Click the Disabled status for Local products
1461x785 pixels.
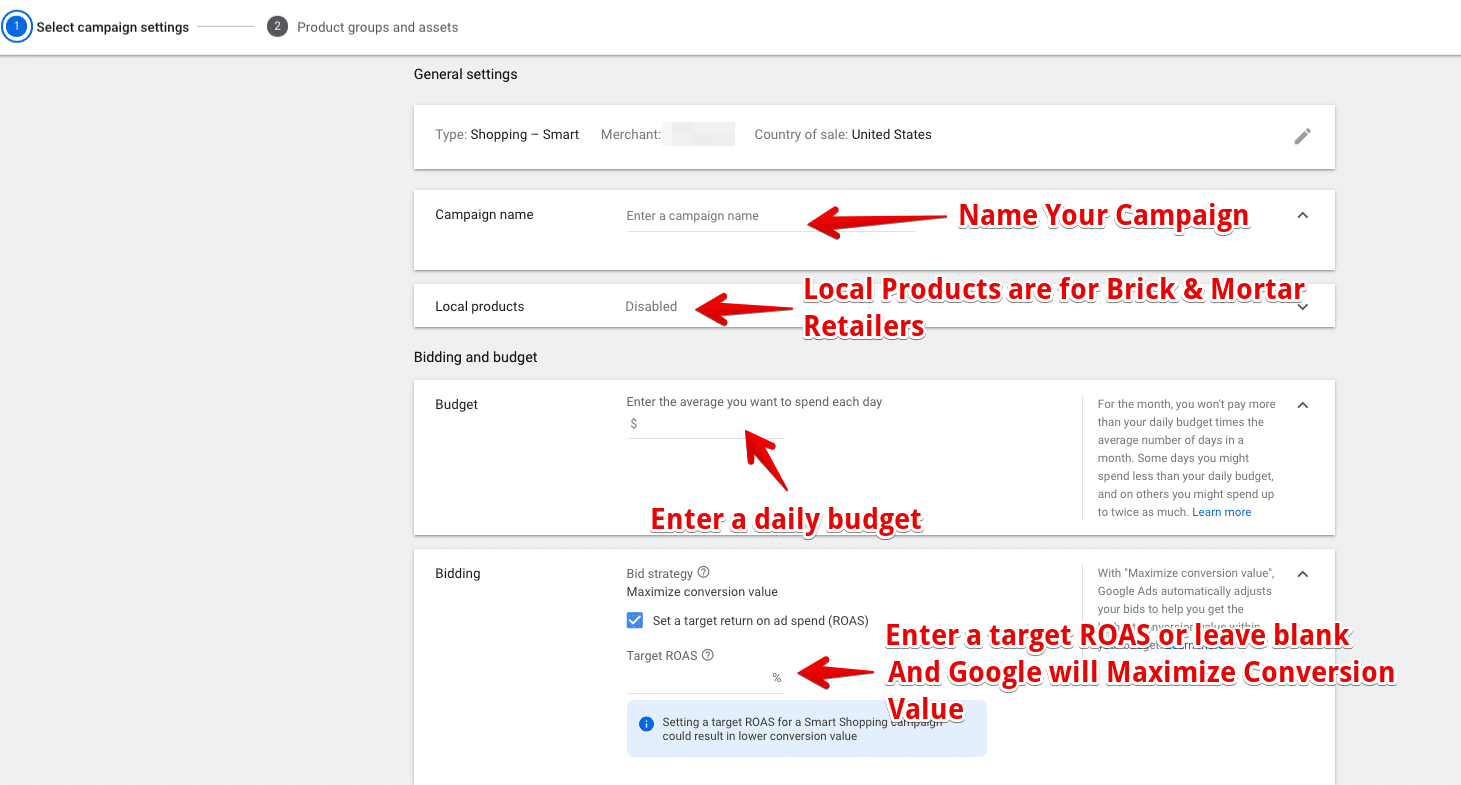tap(651, 307)
